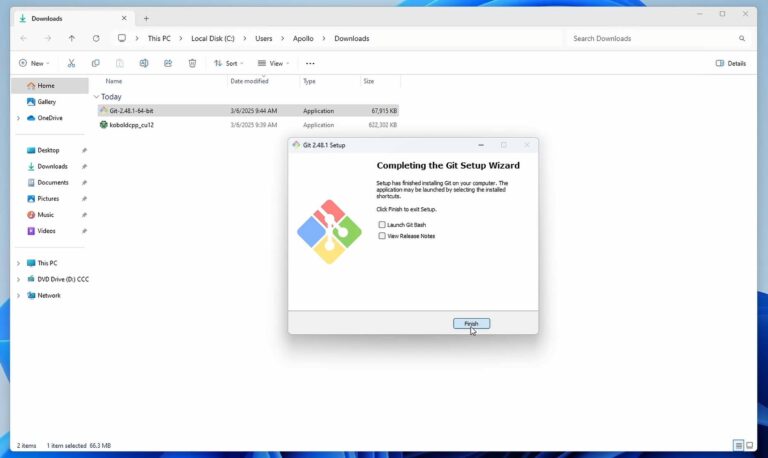This screenshot has width=768, height=458.
Task: Click Downloads in the breadcrumb path
Action: [x=352, y=38]
